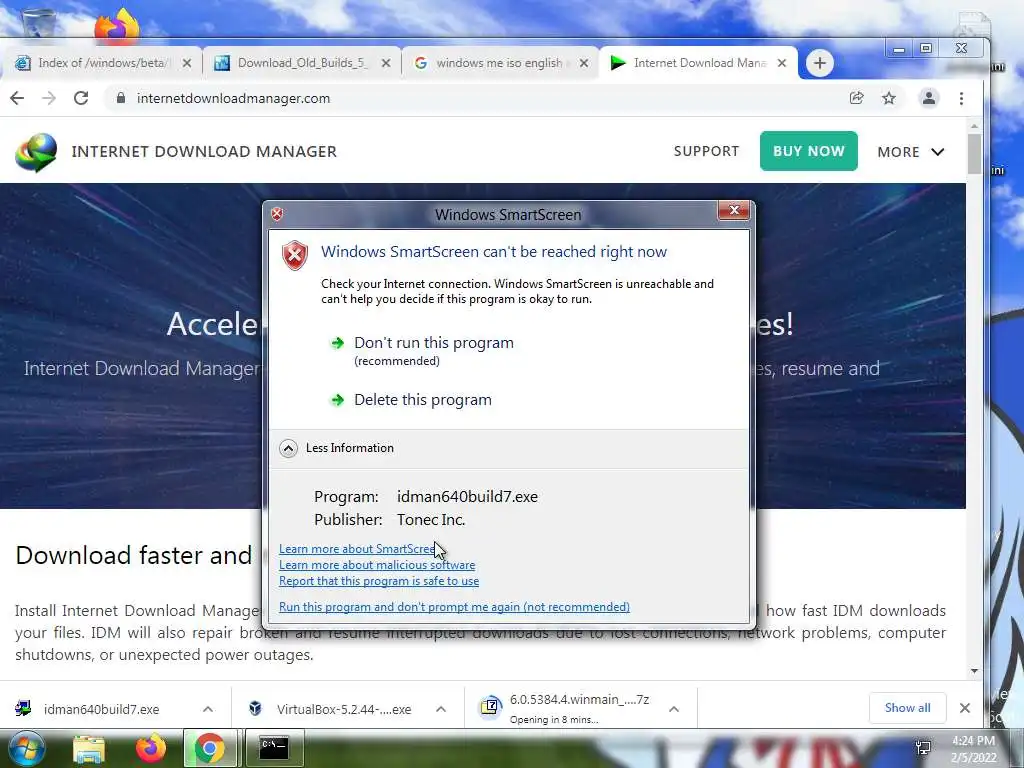Open the SUPPORT menu item

[x=706, y=151]
